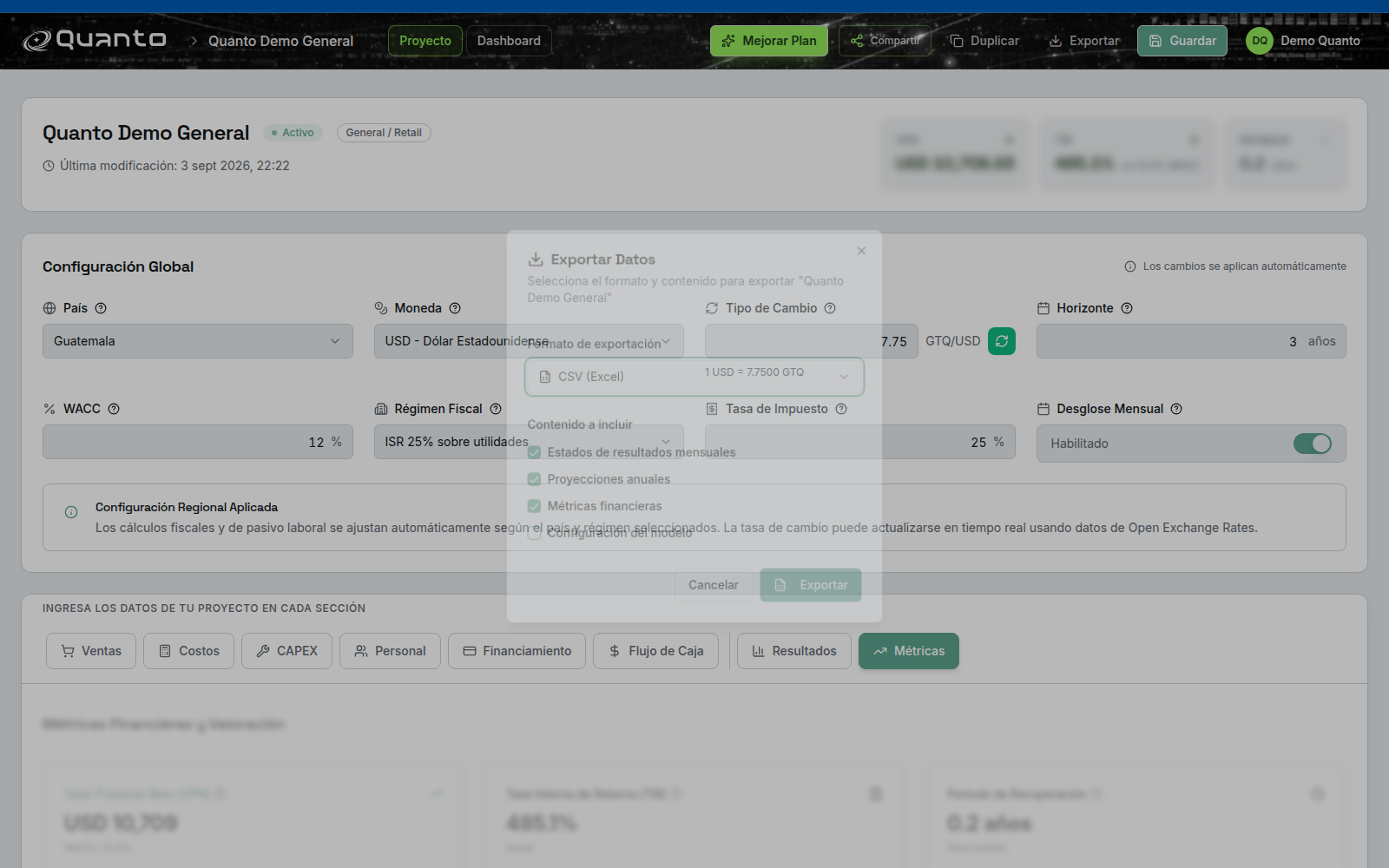This screenshot has height=868, width=1389.
Task: Switch to the Proyecto view
Action: pos(425,41)
